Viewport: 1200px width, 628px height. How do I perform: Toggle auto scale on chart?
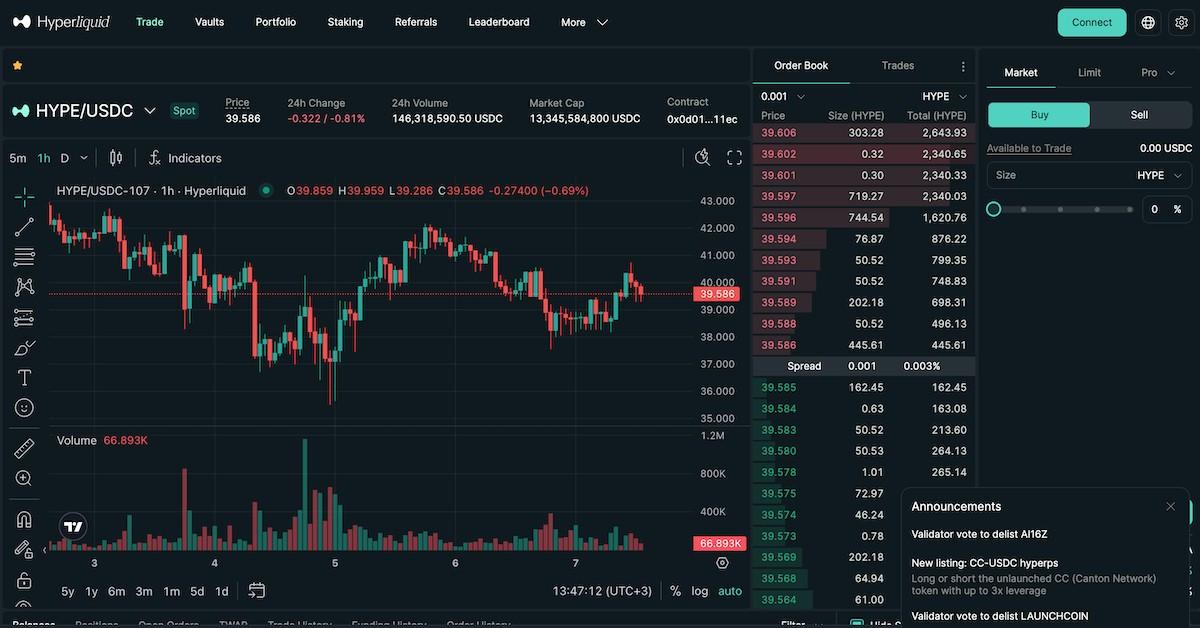730,591
